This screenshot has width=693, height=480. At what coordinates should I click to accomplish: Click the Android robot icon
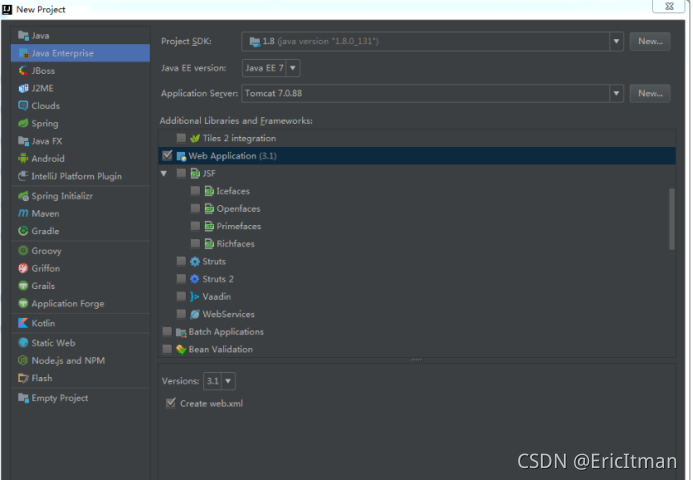coord(23,158)
